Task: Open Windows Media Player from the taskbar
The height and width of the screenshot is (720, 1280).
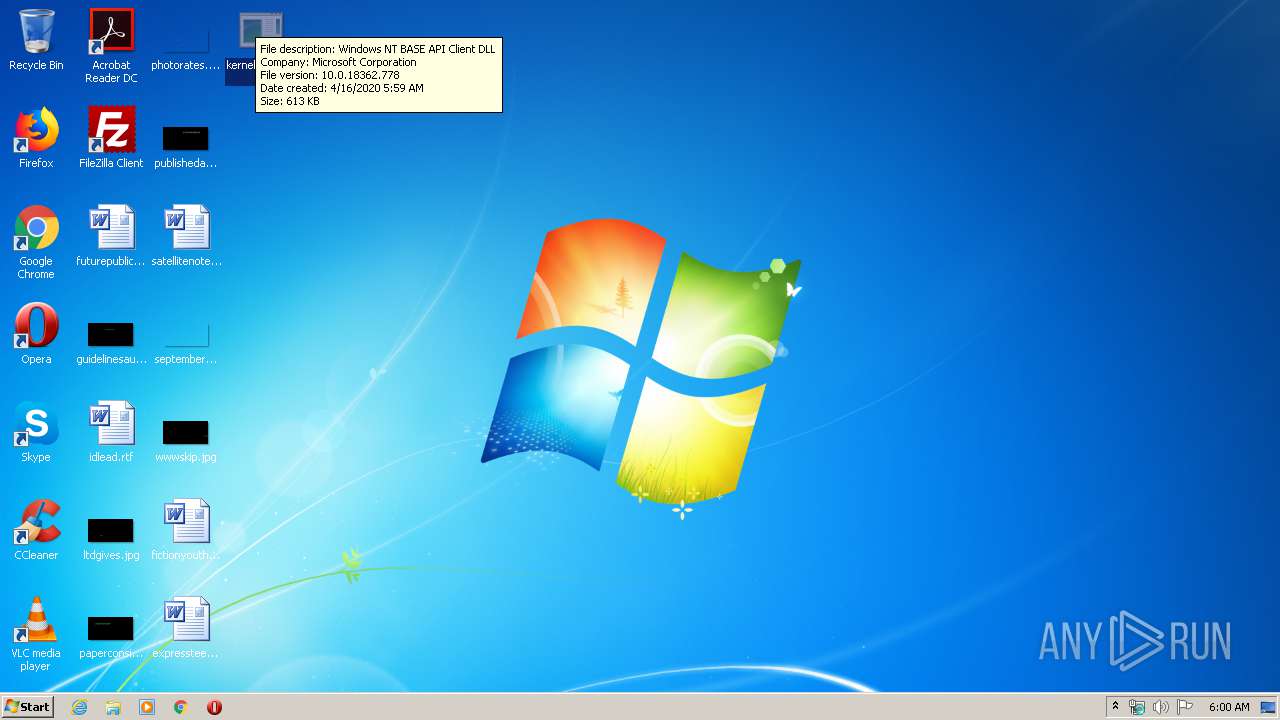Action: 147,707
